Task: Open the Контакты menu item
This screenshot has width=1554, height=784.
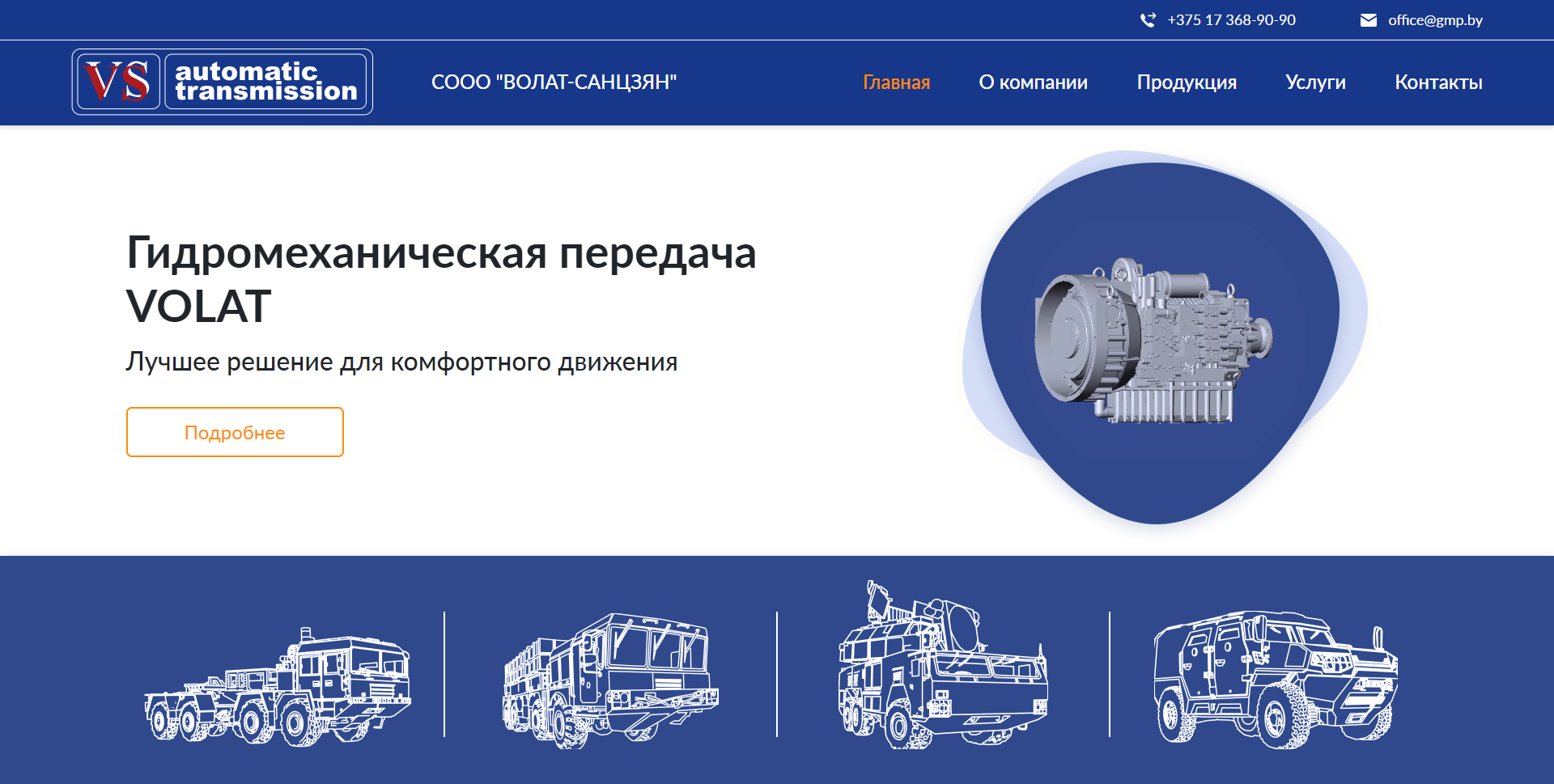Action: [1438, 83]
